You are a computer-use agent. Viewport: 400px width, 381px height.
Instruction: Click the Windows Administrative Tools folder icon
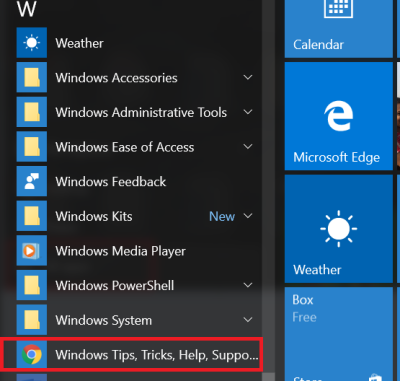[32, 112]
